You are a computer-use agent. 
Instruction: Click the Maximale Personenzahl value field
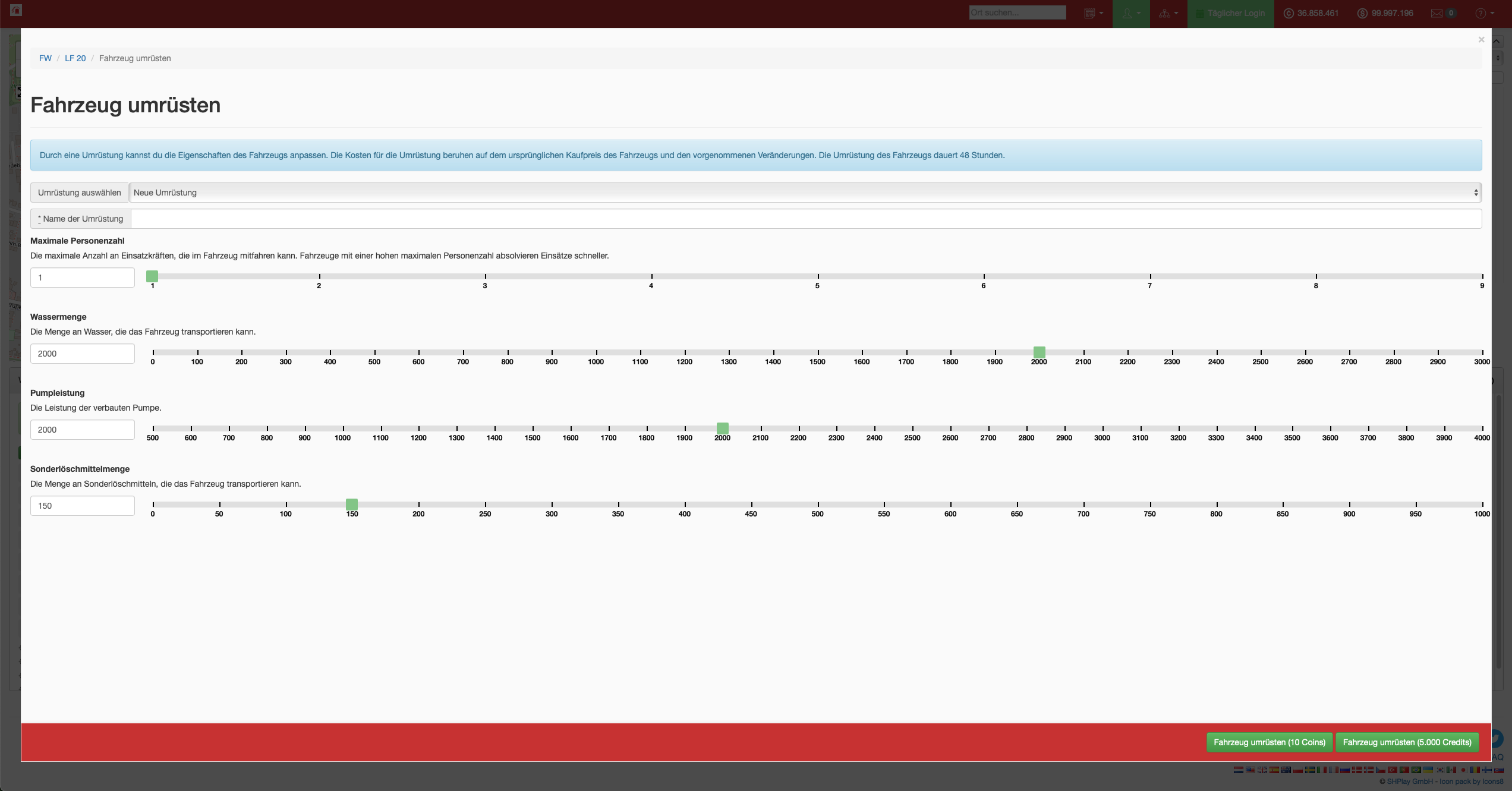pyautogui.click(x=83, y=278)
